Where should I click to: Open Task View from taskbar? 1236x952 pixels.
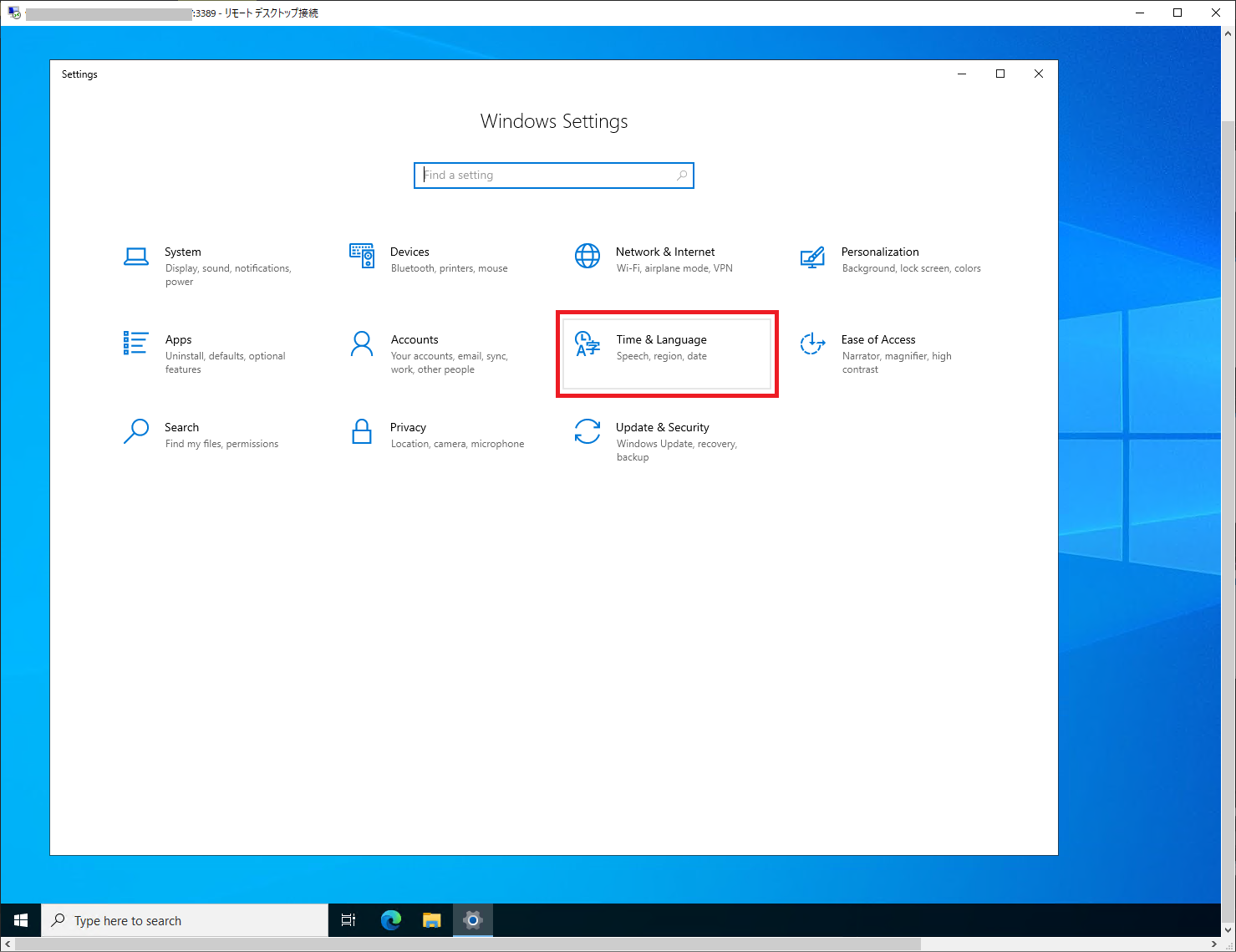348,920
